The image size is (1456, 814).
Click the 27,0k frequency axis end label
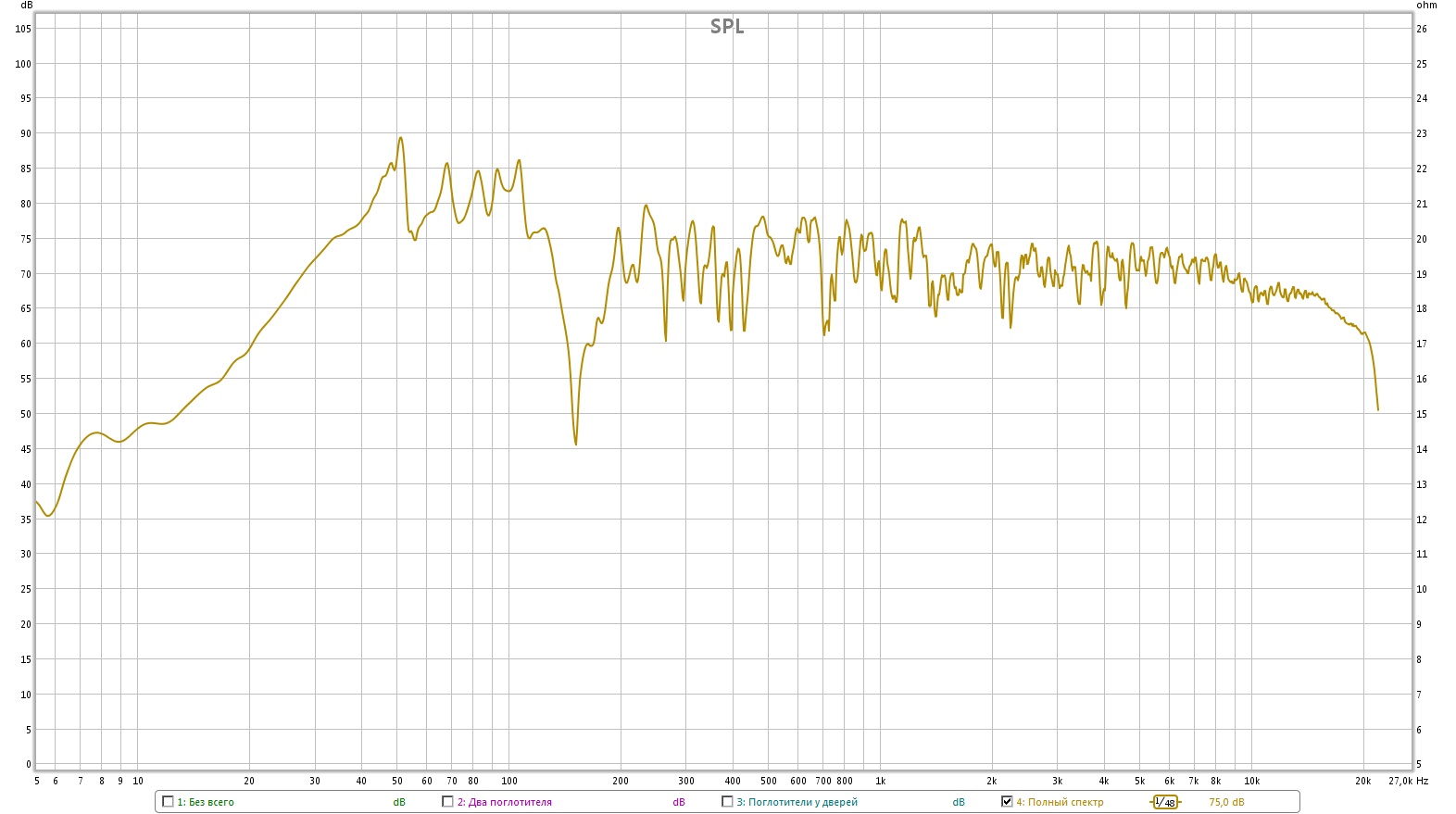pyautogui.click(x=1400, y=781)
